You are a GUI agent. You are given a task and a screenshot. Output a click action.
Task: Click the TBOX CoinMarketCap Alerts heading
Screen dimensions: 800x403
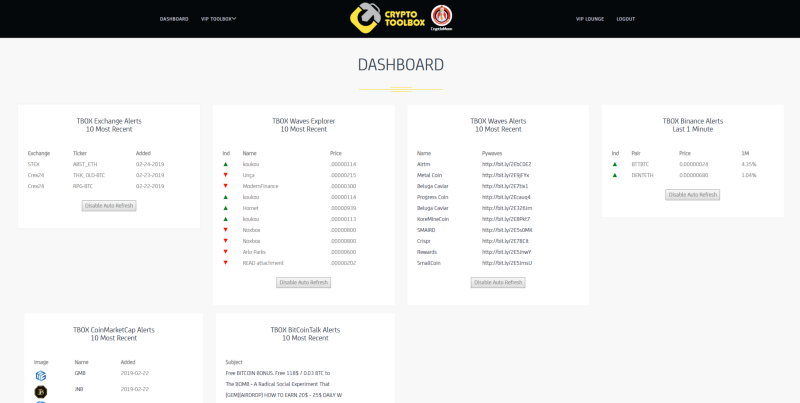click(x=114, y=330)
